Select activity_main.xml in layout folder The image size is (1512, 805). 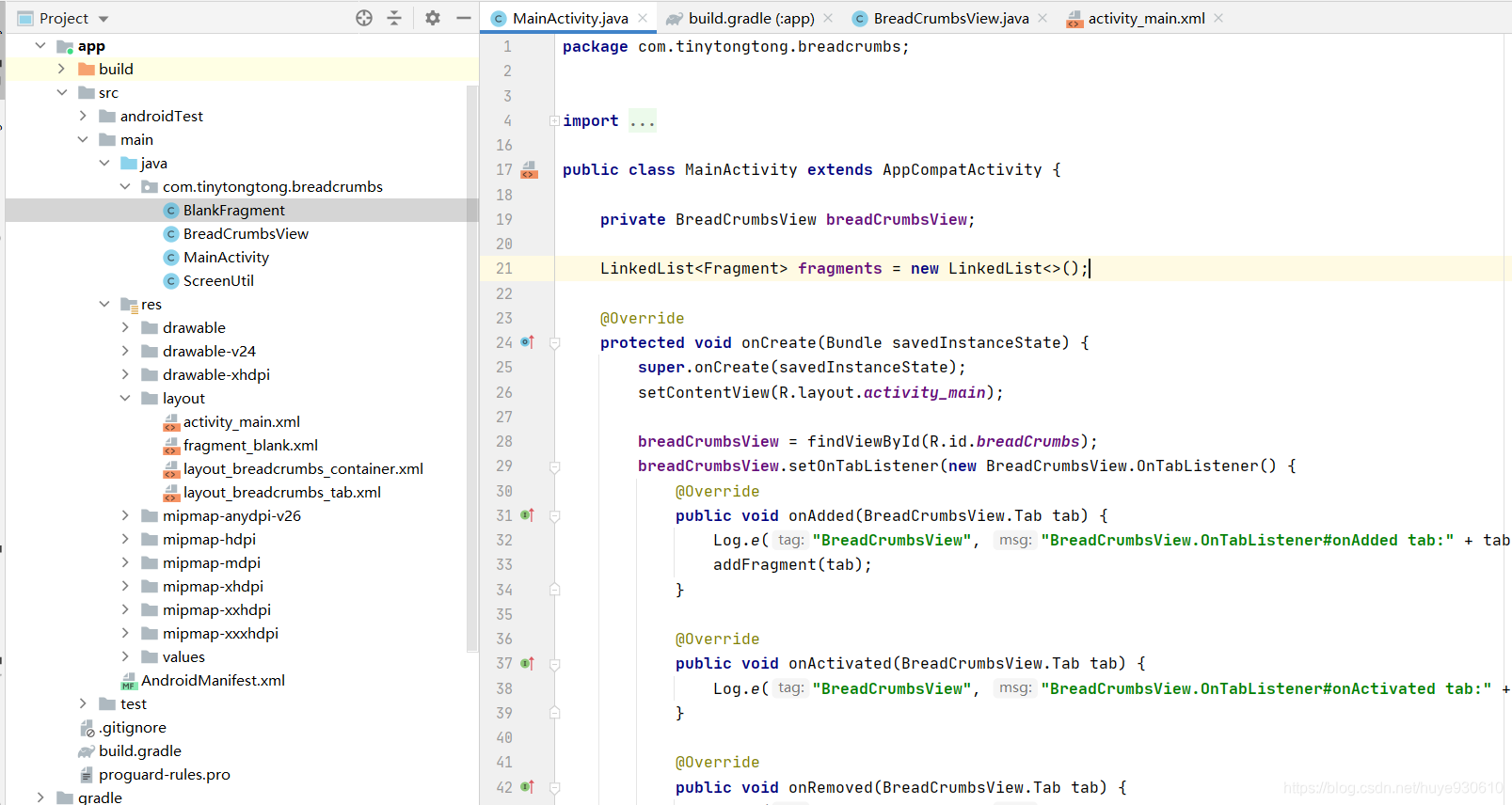[241, 421]
